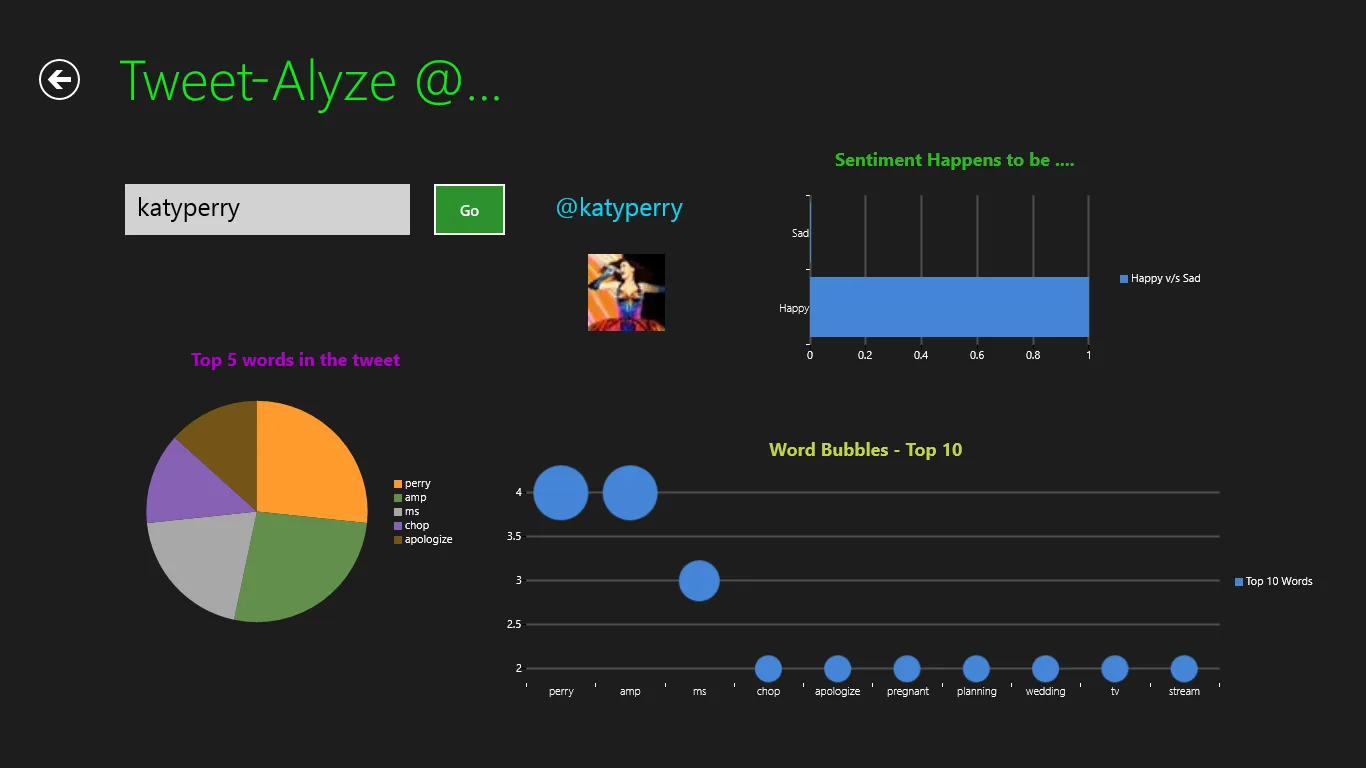Click the Top 10 Words legend marker

pos(1239,582)
